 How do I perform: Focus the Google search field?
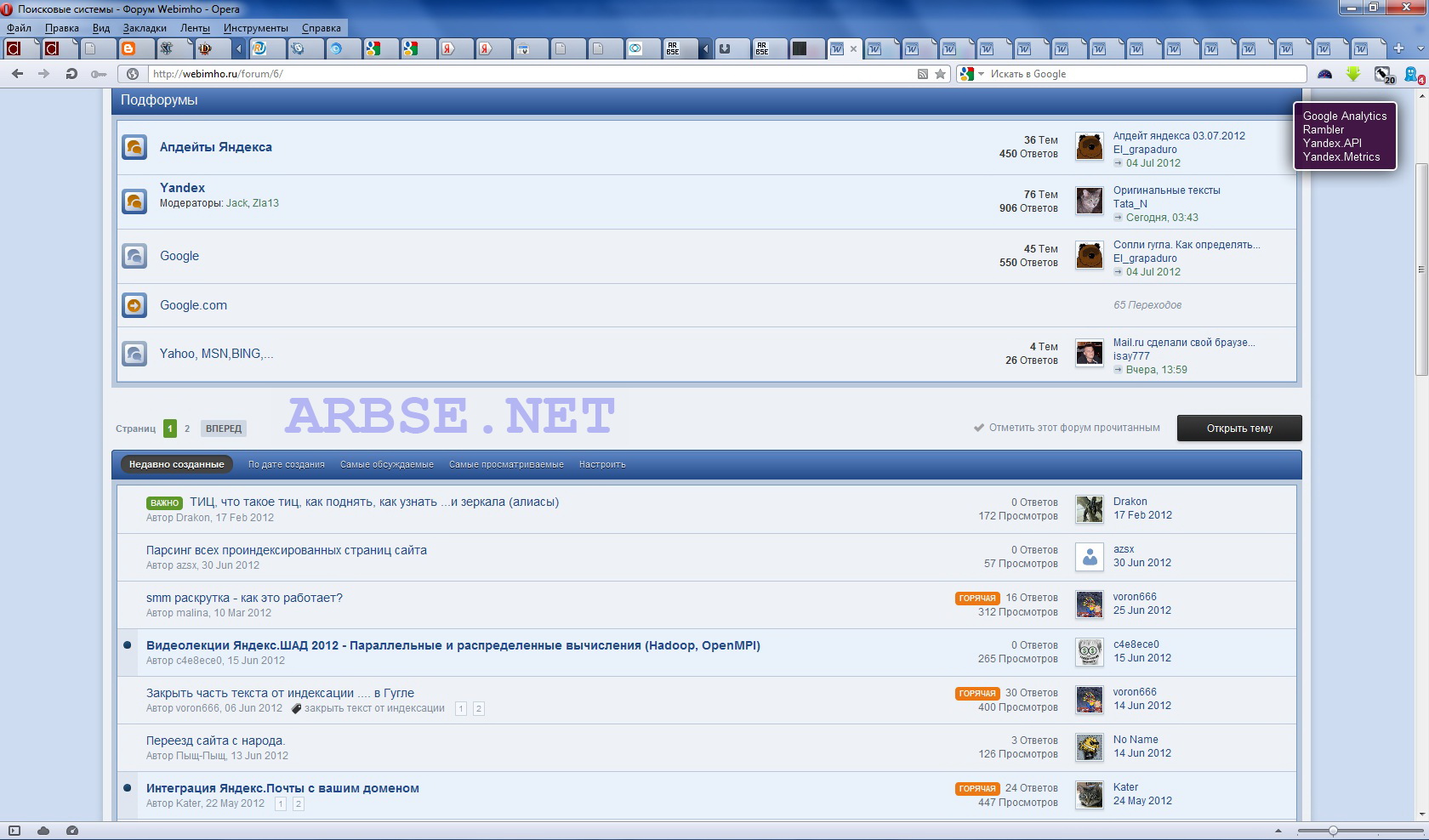[x=1144, y=74]
